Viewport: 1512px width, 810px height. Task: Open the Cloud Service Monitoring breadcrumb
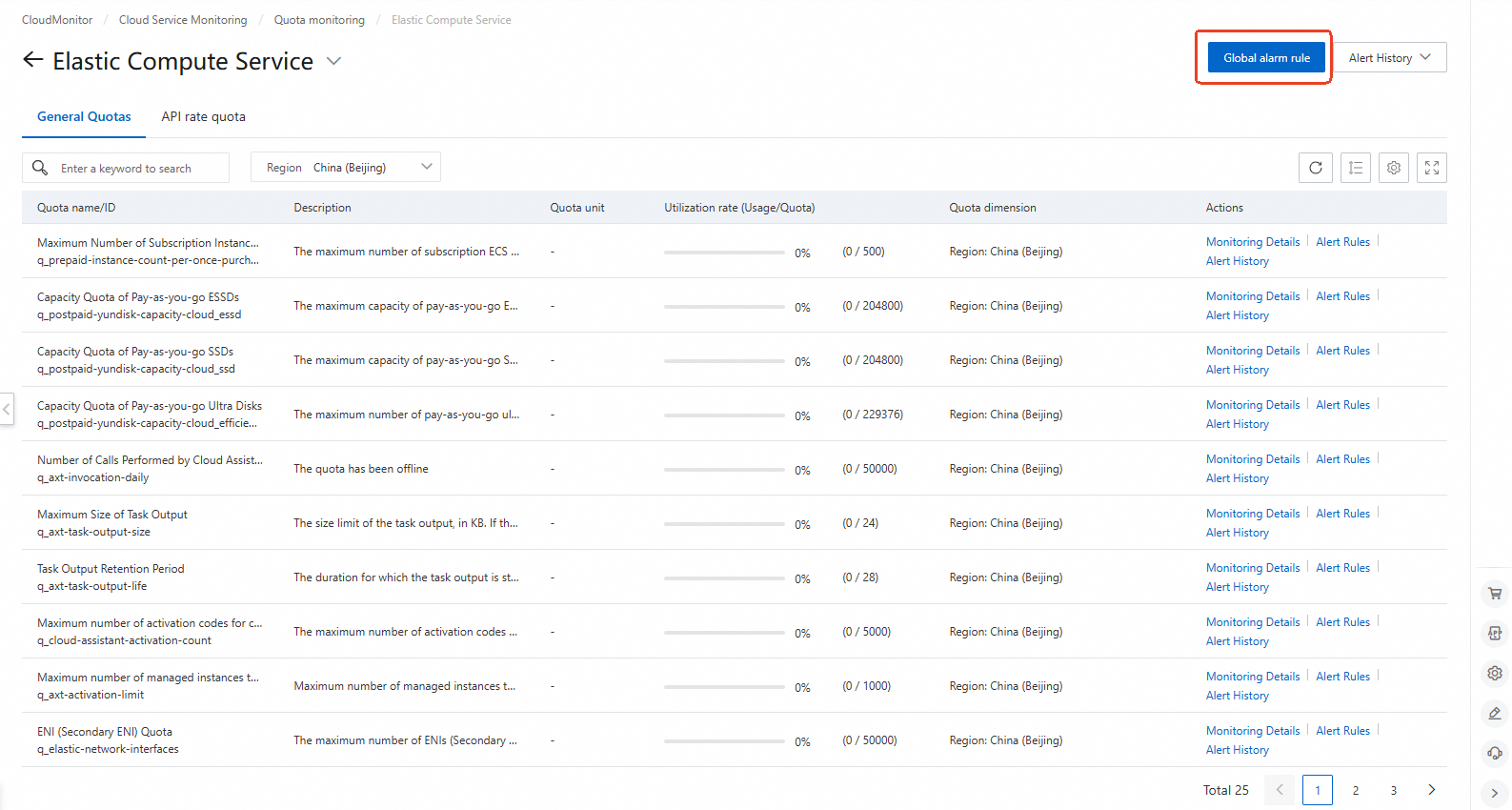pyautogui.click(x=183, y=20)
